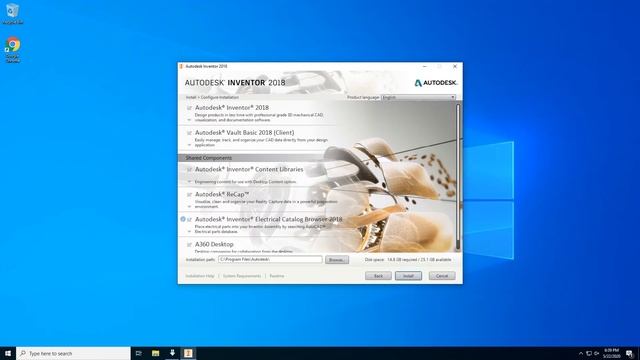Image resolution: width=640 pixels, height=360 pixels.
Task: Open the taskbar clock and date
Action: pyautogui.click(x=611, y=353)
